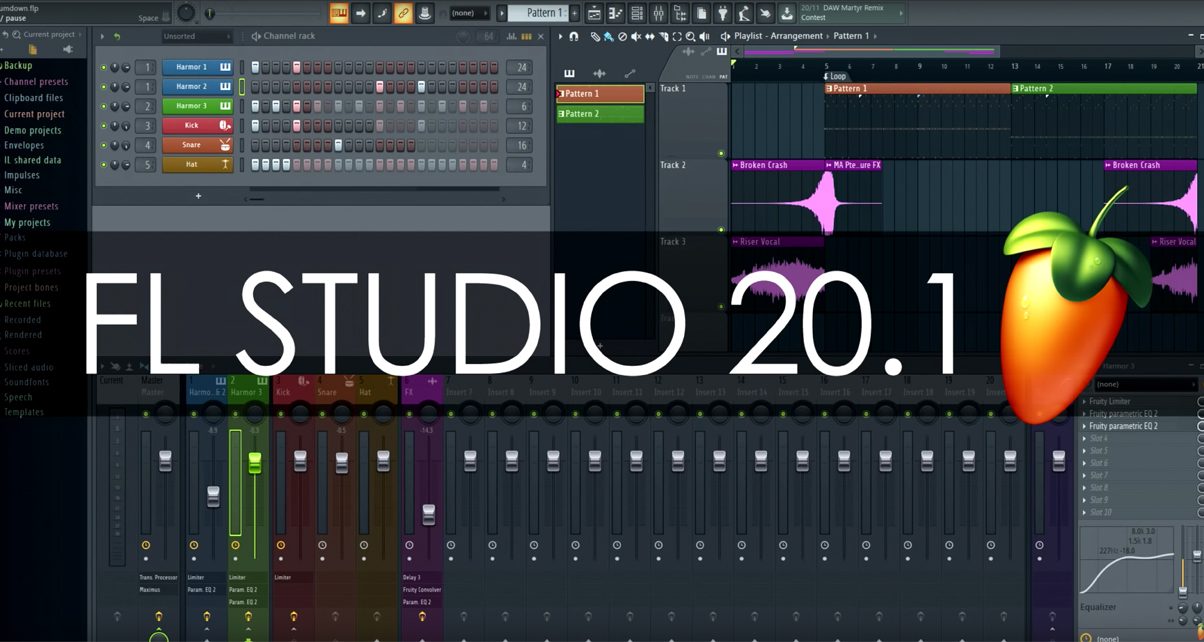Show pattern clips tab icon in picker panel

point(569,73)
